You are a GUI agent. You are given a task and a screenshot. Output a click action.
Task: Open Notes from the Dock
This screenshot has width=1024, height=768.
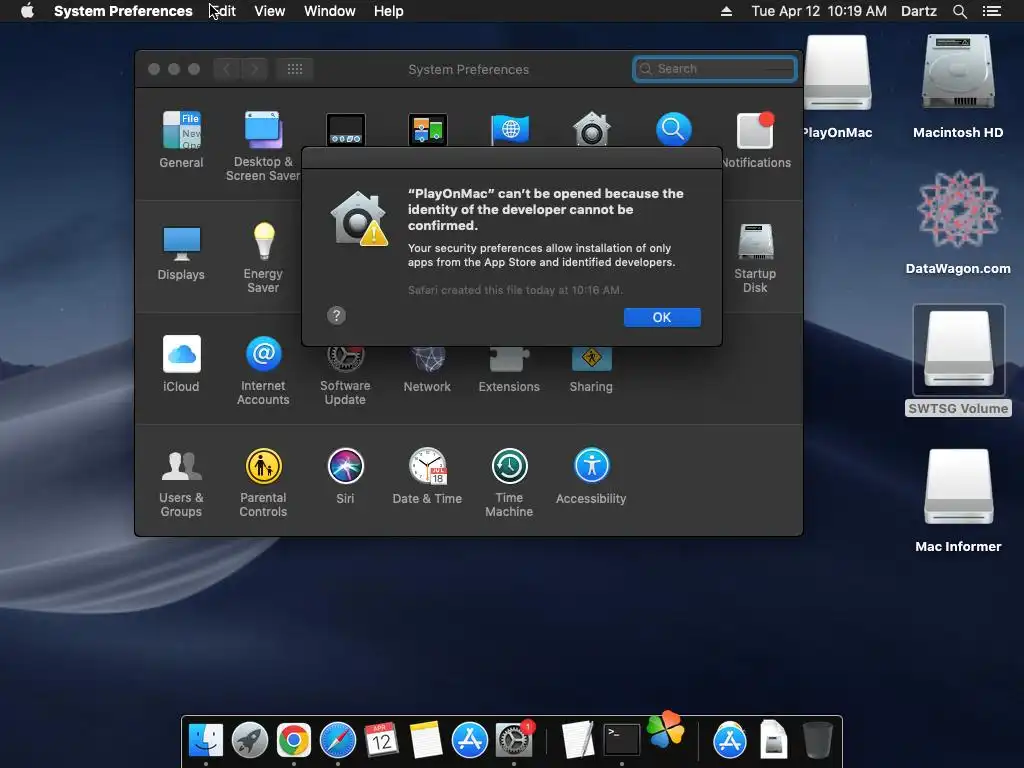[426, 741]
